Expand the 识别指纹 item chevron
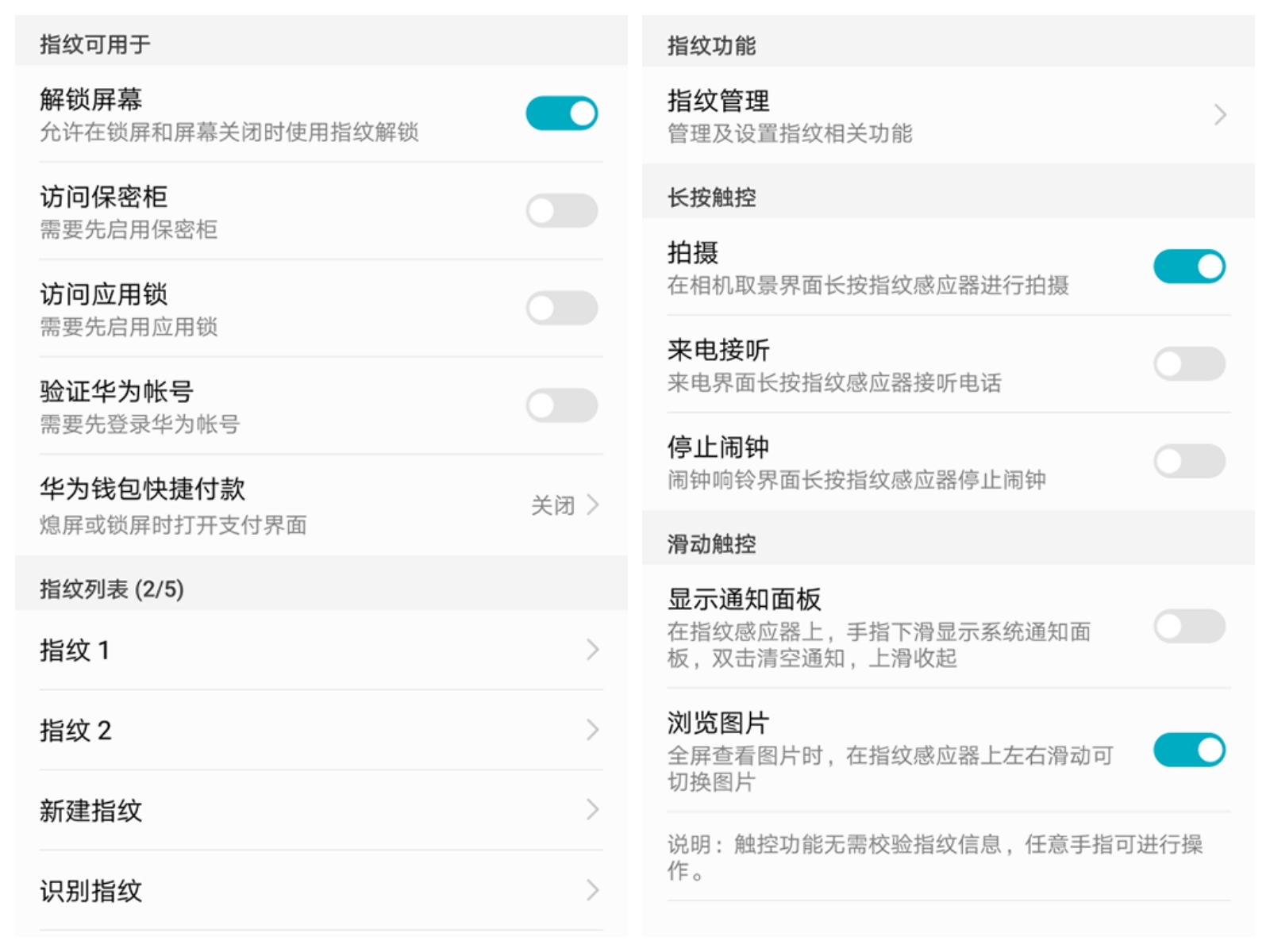The width and height of the screenshot is (1270, 952). (591, 891)
